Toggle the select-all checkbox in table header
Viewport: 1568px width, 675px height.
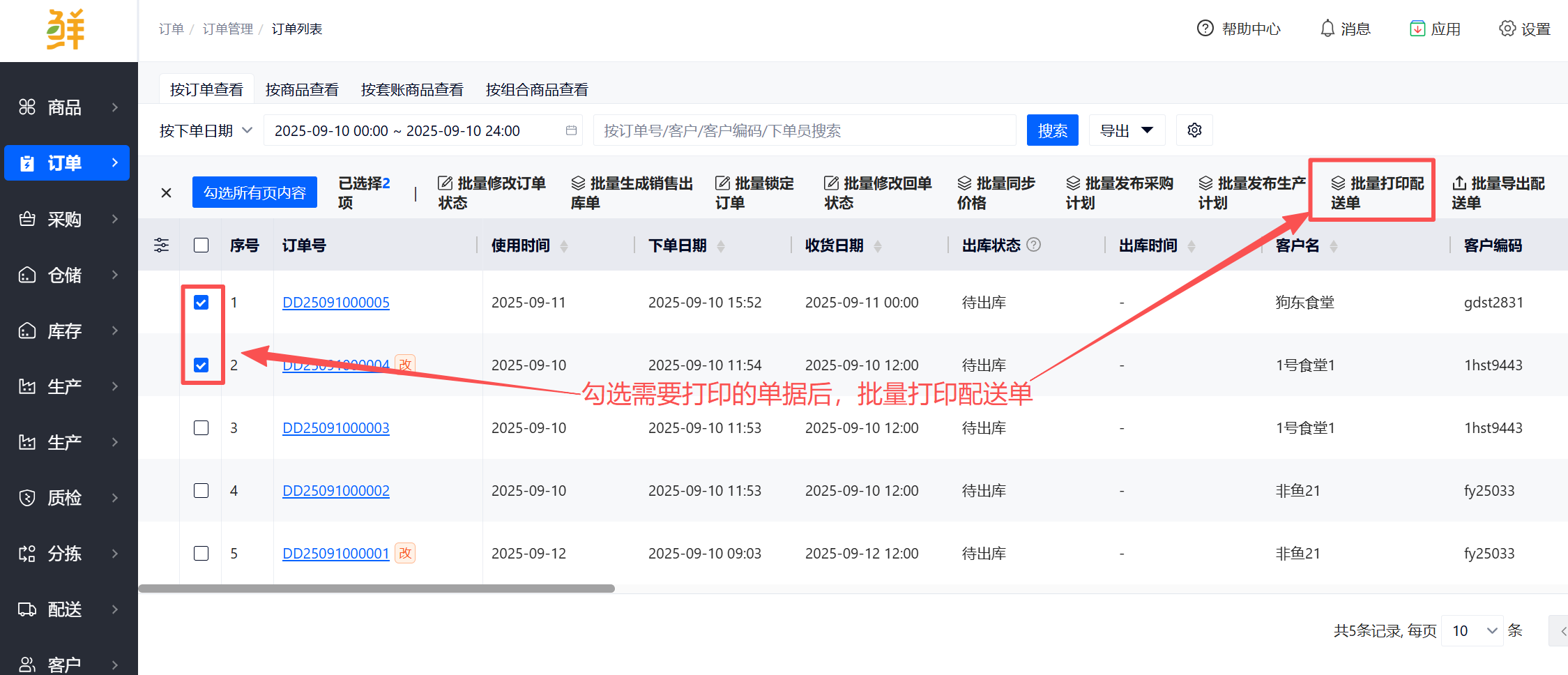click(x=201, y=245)
